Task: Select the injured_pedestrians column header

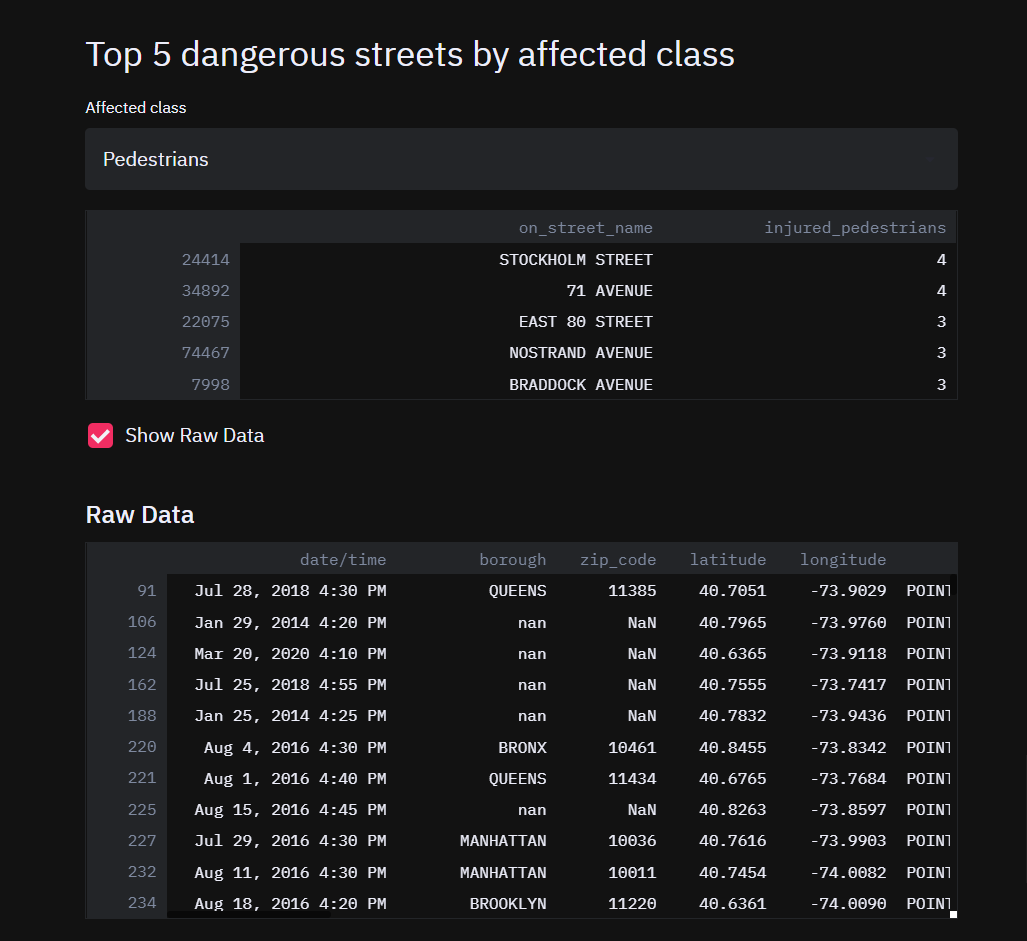Action: point(855,227)
